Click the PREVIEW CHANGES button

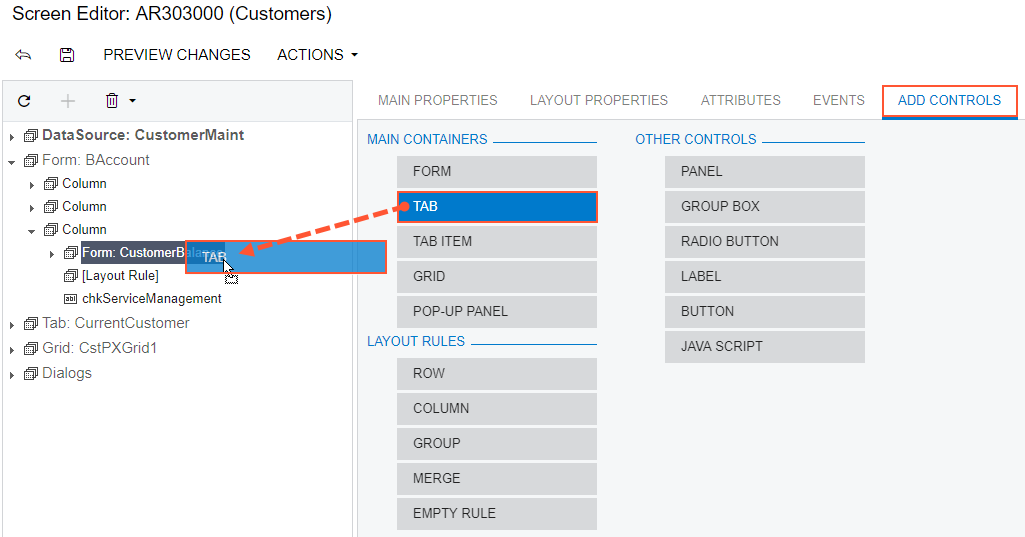click(x=177, y=55)
